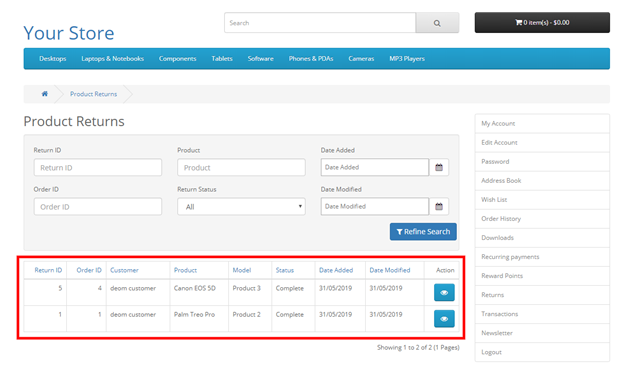This screenshot has height=366, width=628.
Task: Click the Refine Search button
Action: (x=423, y=232)
